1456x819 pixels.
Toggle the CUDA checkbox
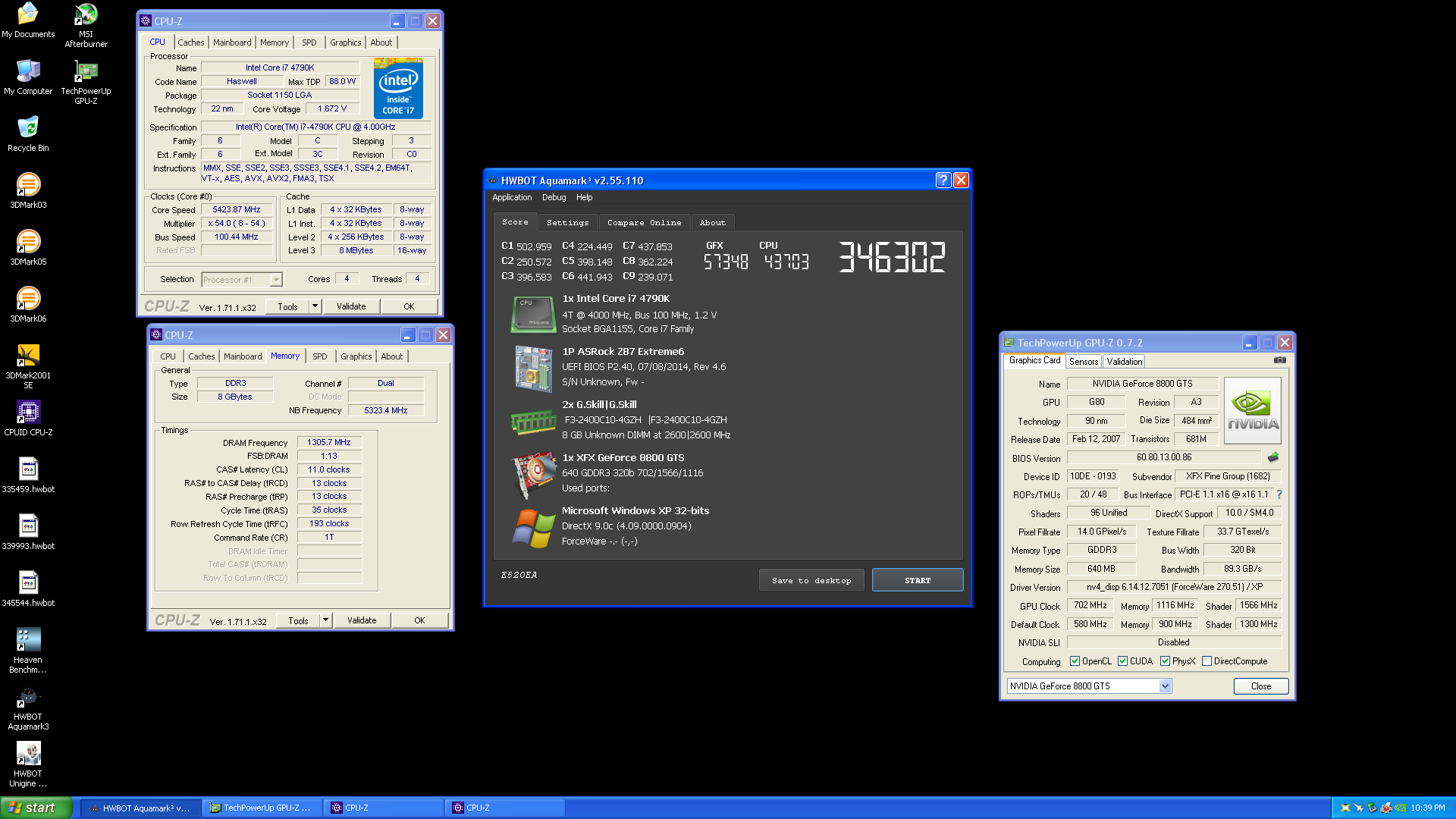(x=1122, y=661)
